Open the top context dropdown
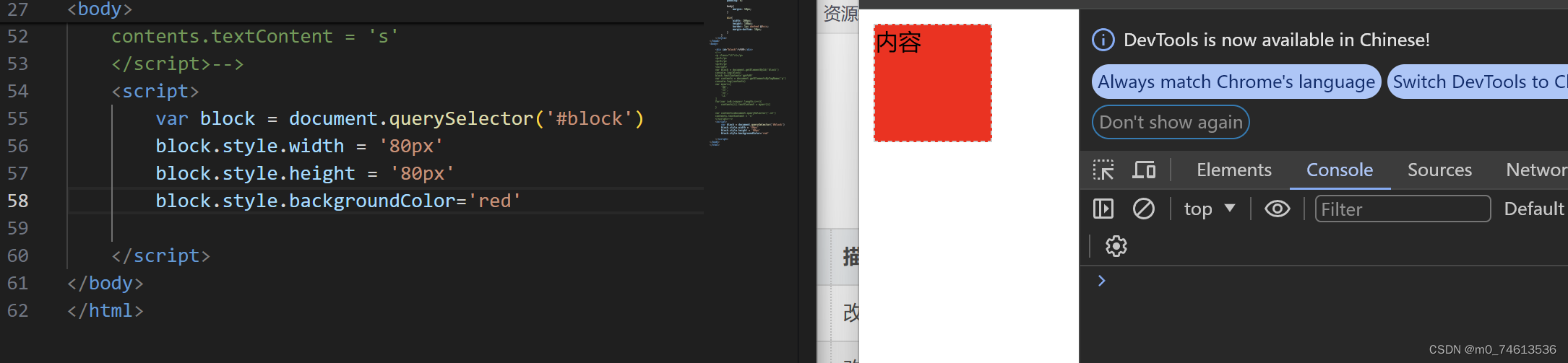The width and height of the screenshot is (1568, 363). (x=1210, y=209)
